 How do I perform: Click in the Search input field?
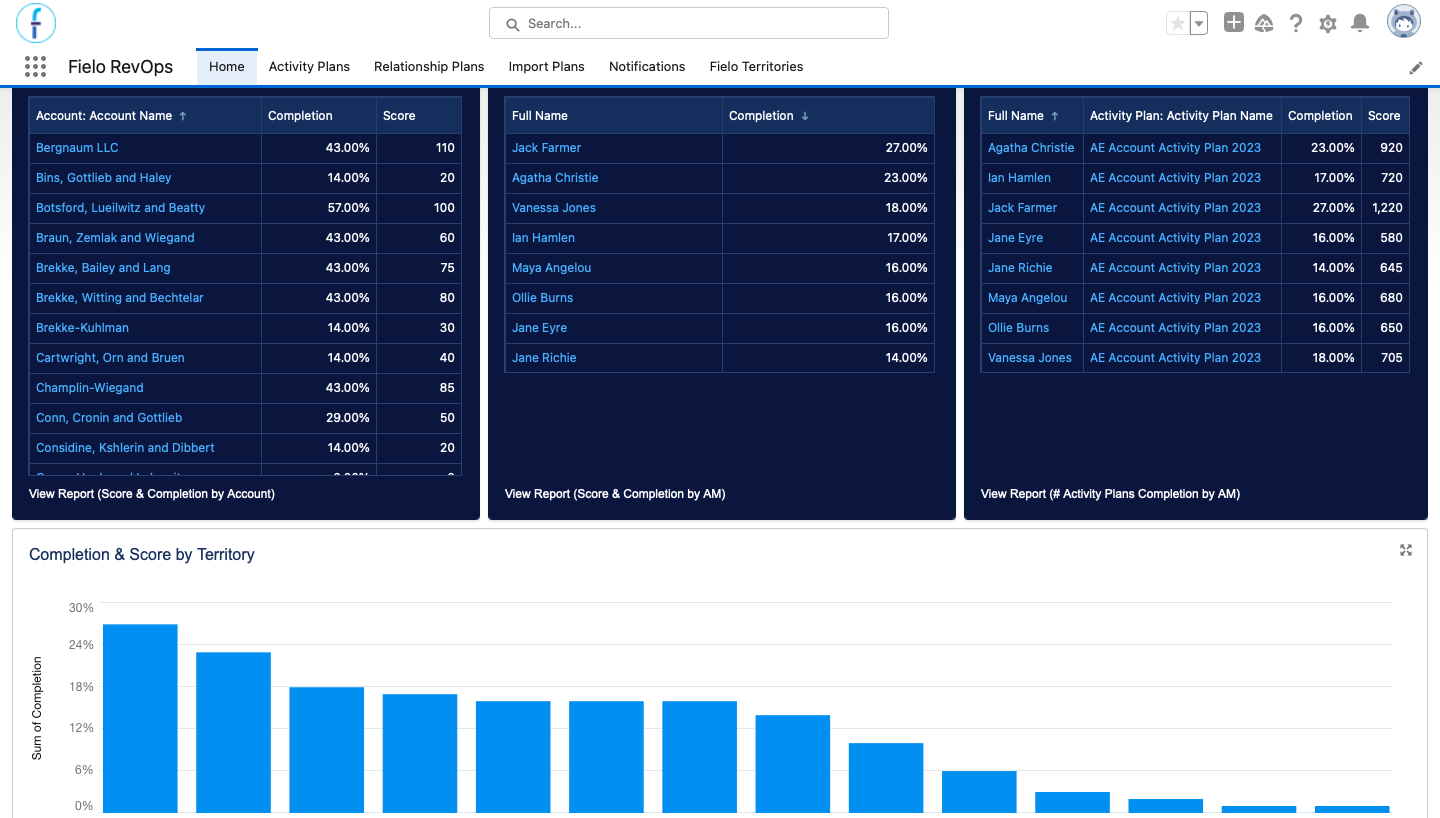[x=689, y=23]
